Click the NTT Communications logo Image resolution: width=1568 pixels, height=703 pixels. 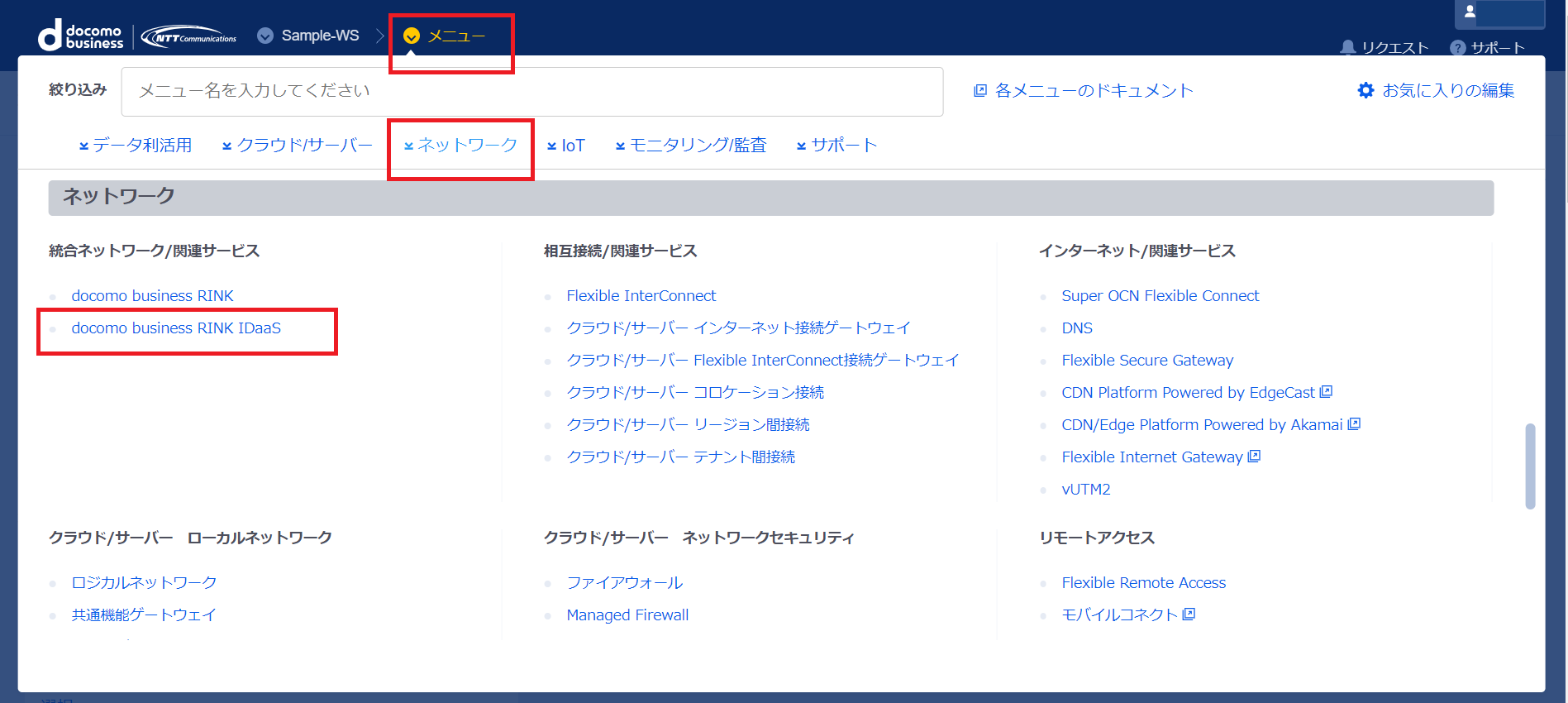[189, 36]
